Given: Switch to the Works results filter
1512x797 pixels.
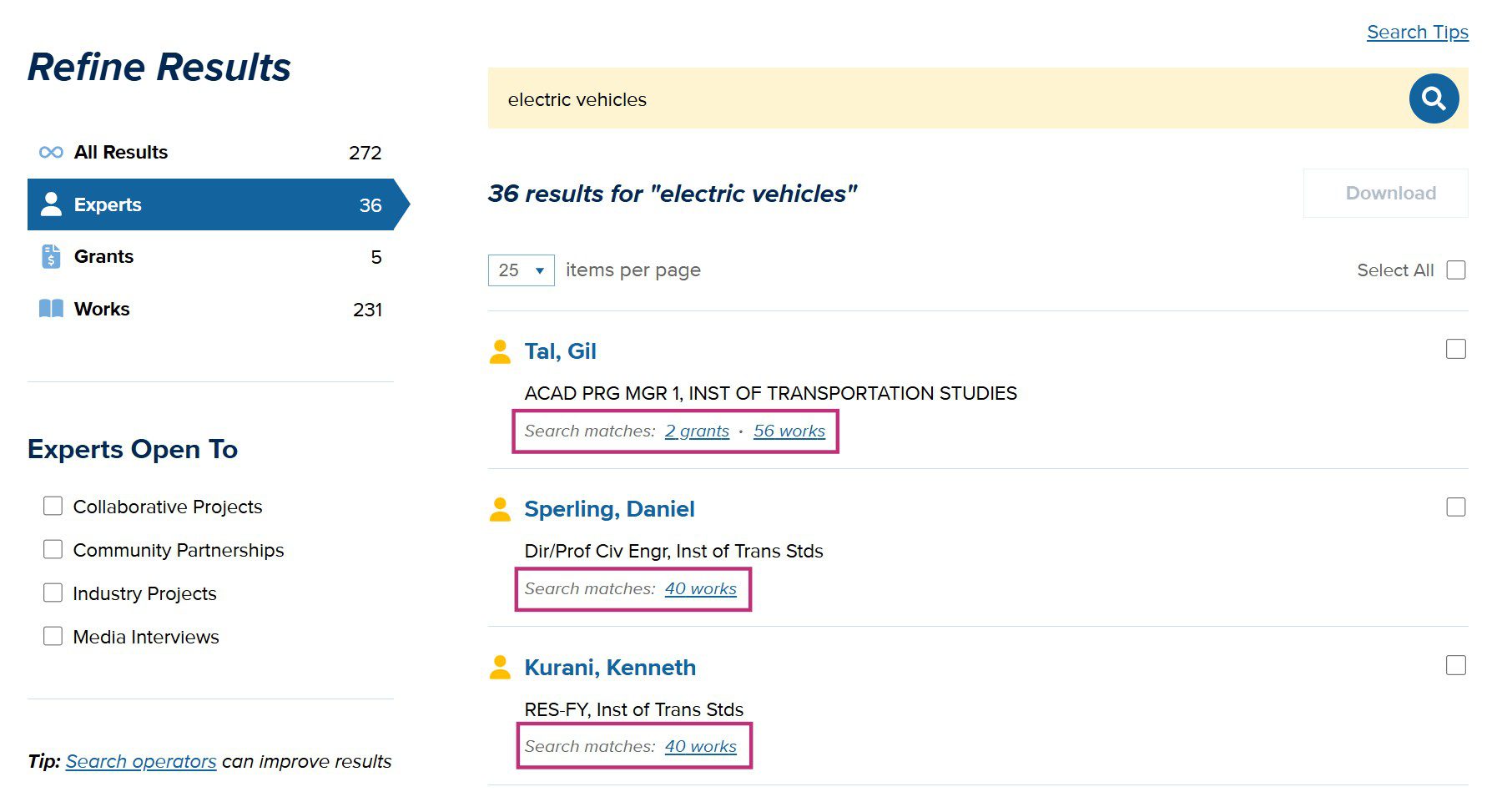Looking at the screenshot, I should pos(102,309).
